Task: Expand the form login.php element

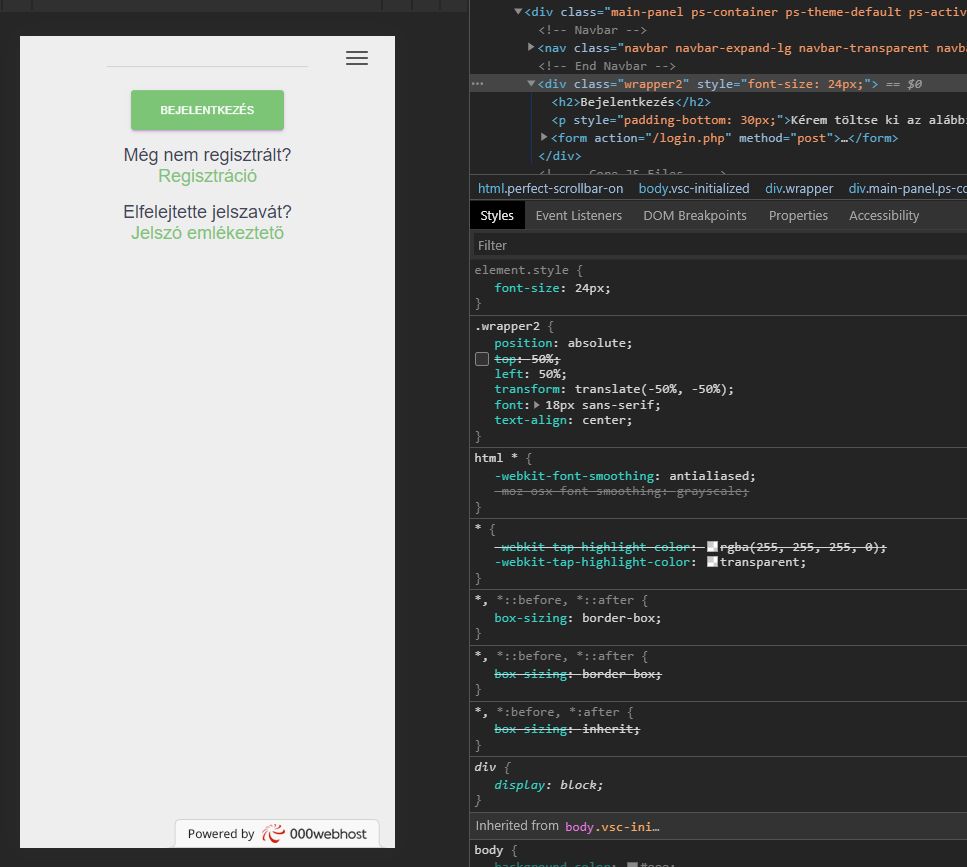Action: pyautogui.click(x=544, y=137)
